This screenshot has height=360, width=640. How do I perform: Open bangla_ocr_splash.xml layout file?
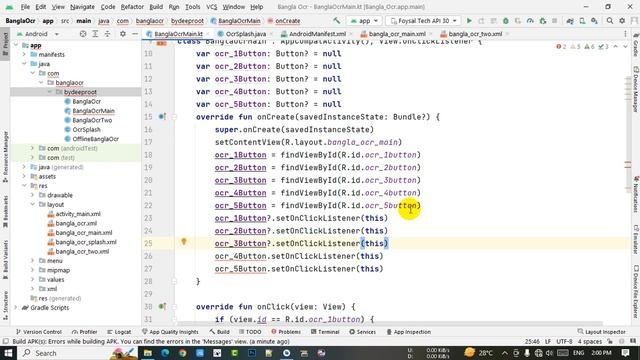pos(86,242)
